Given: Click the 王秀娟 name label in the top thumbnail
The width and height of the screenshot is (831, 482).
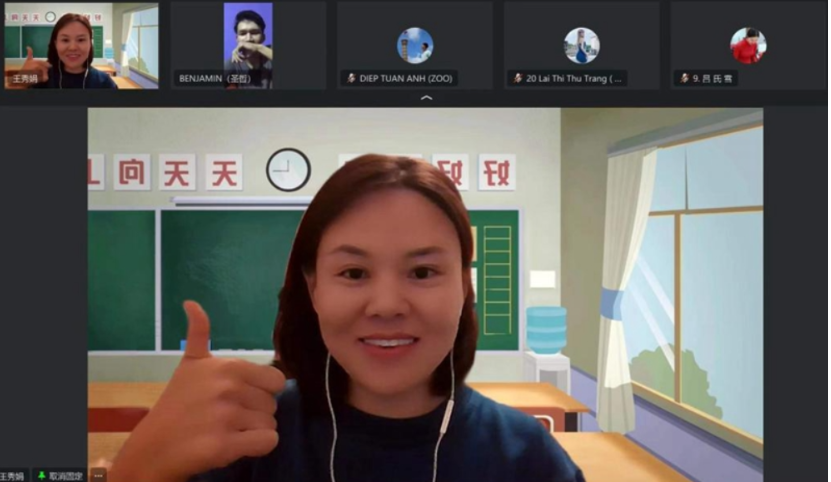Looking at the screenshot, I should click(25, 79).
